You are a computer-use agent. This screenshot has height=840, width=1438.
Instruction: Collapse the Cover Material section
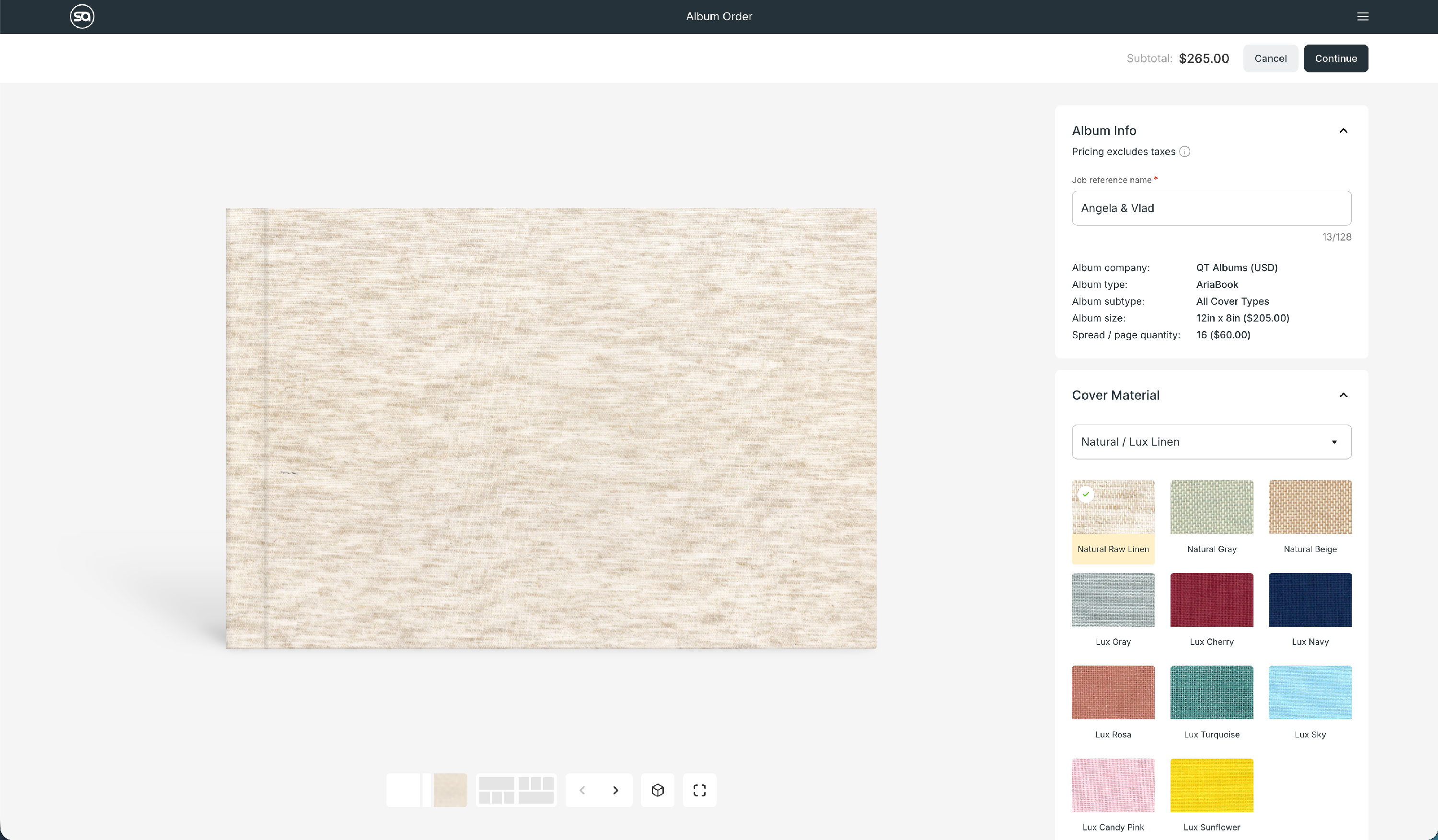pyautogui.click(x=1343, y=395)
